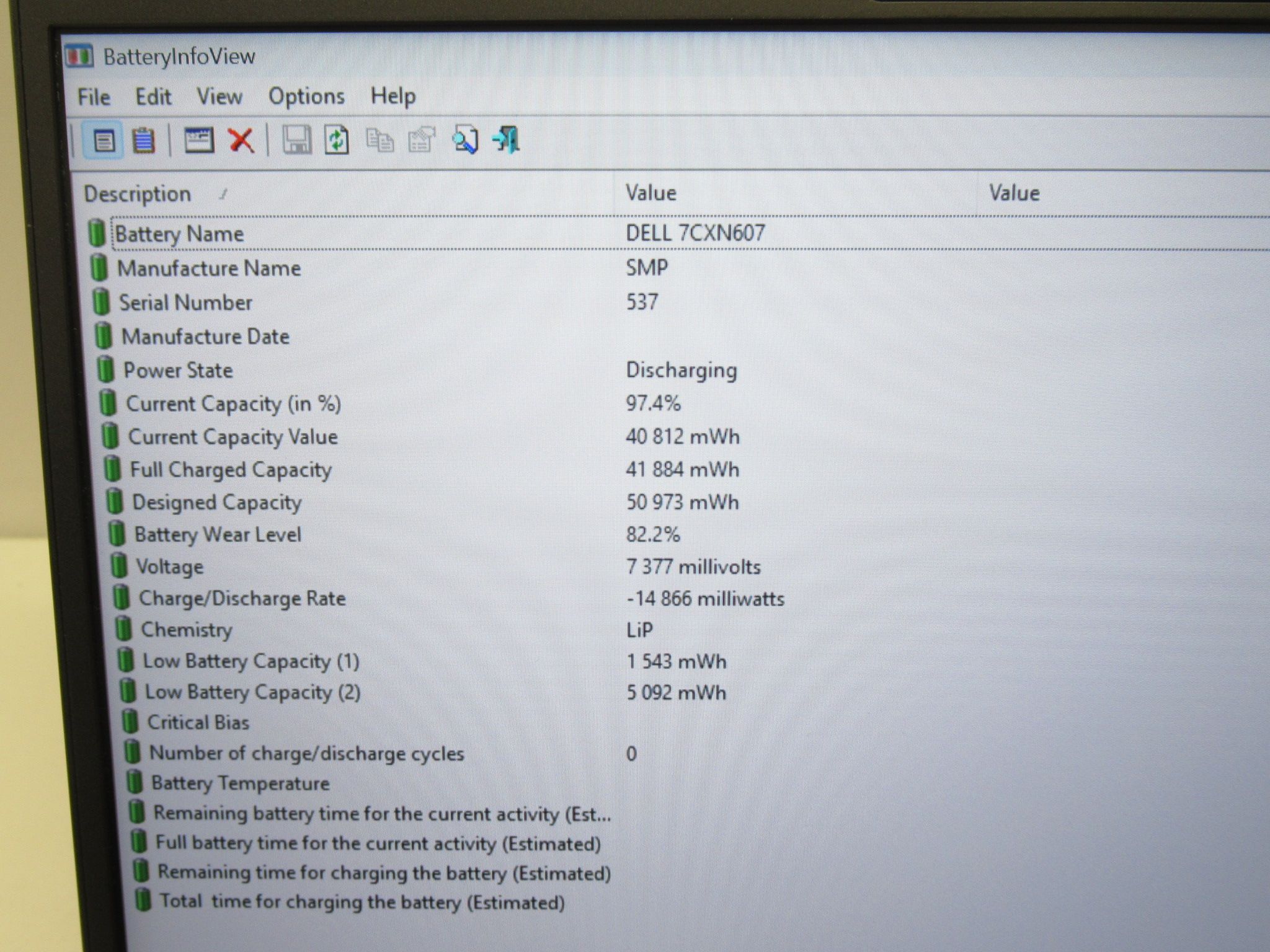Viewport: 1270px width, 952px height.
Task: Click battery icon beside Full Charged Capacity
Action: pyautogui.click(x=112, y=469)
